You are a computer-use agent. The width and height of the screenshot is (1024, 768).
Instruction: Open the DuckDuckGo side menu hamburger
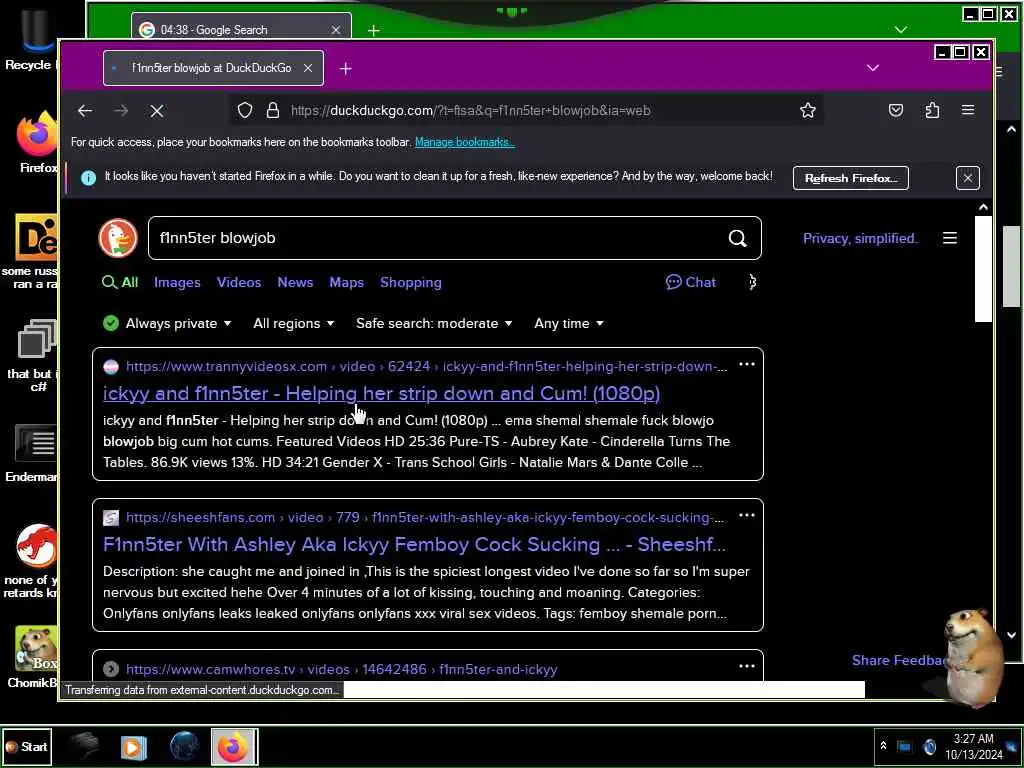pyautogui.click(x=950, y=238)
